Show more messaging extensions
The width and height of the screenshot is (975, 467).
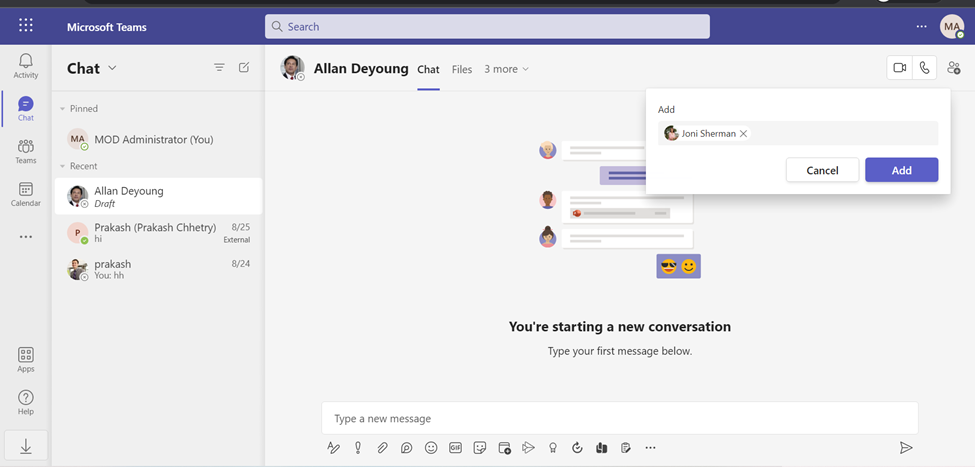[650, 448]
